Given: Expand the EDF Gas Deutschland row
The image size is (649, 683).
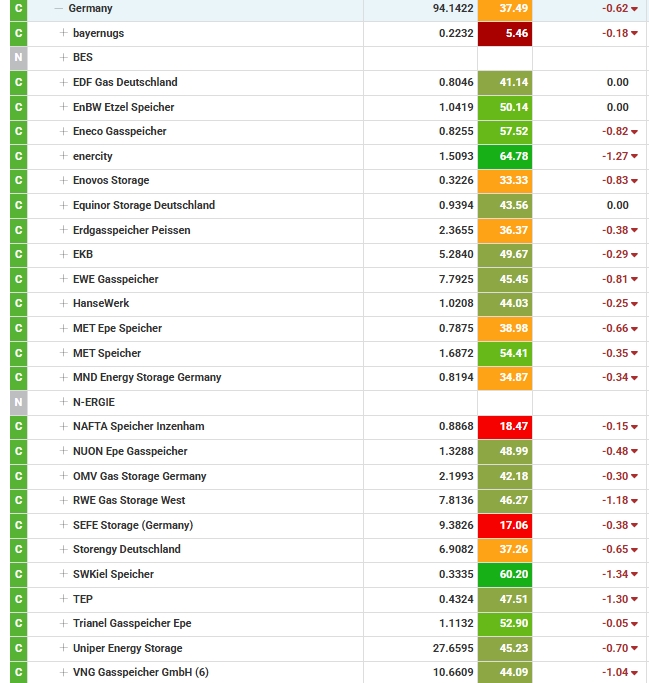Looking at the screenshot, I should coord(64,82).
